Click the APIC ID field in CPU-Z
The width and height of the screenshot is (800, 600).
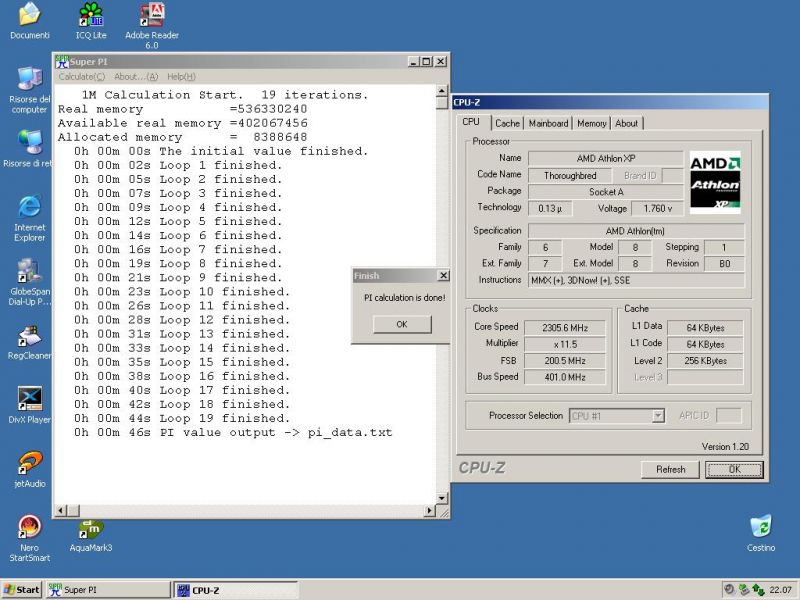tap(729, 416)
